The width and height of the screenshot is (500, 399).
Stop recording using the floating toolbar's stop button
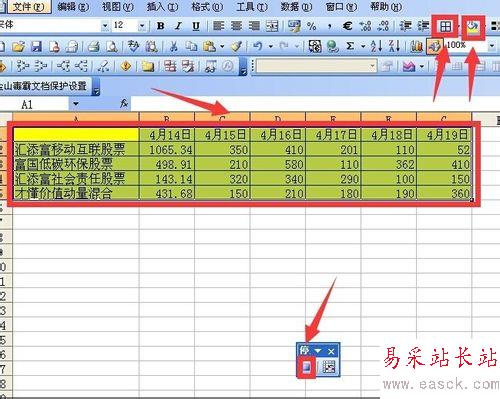click(307, 367)
